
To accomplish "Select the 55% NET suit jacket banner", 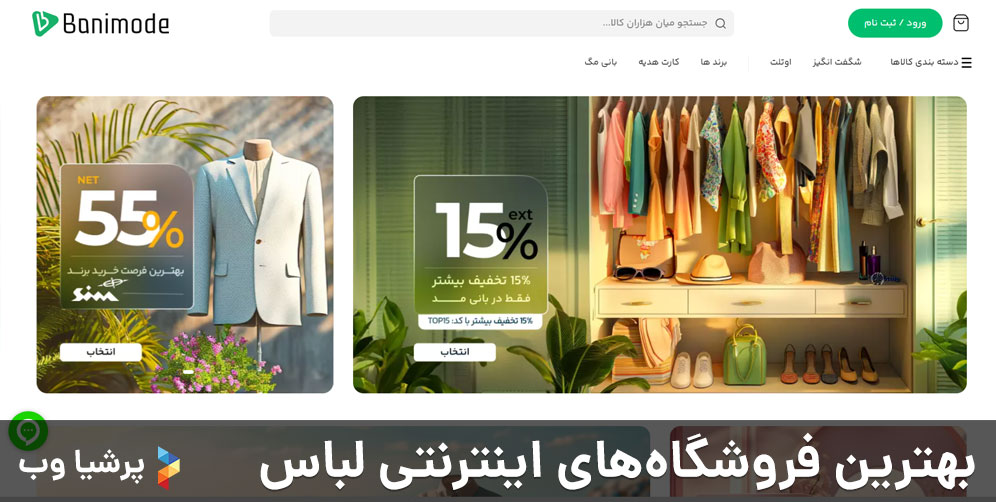I will pyautogui.click(x=185, y=245).
